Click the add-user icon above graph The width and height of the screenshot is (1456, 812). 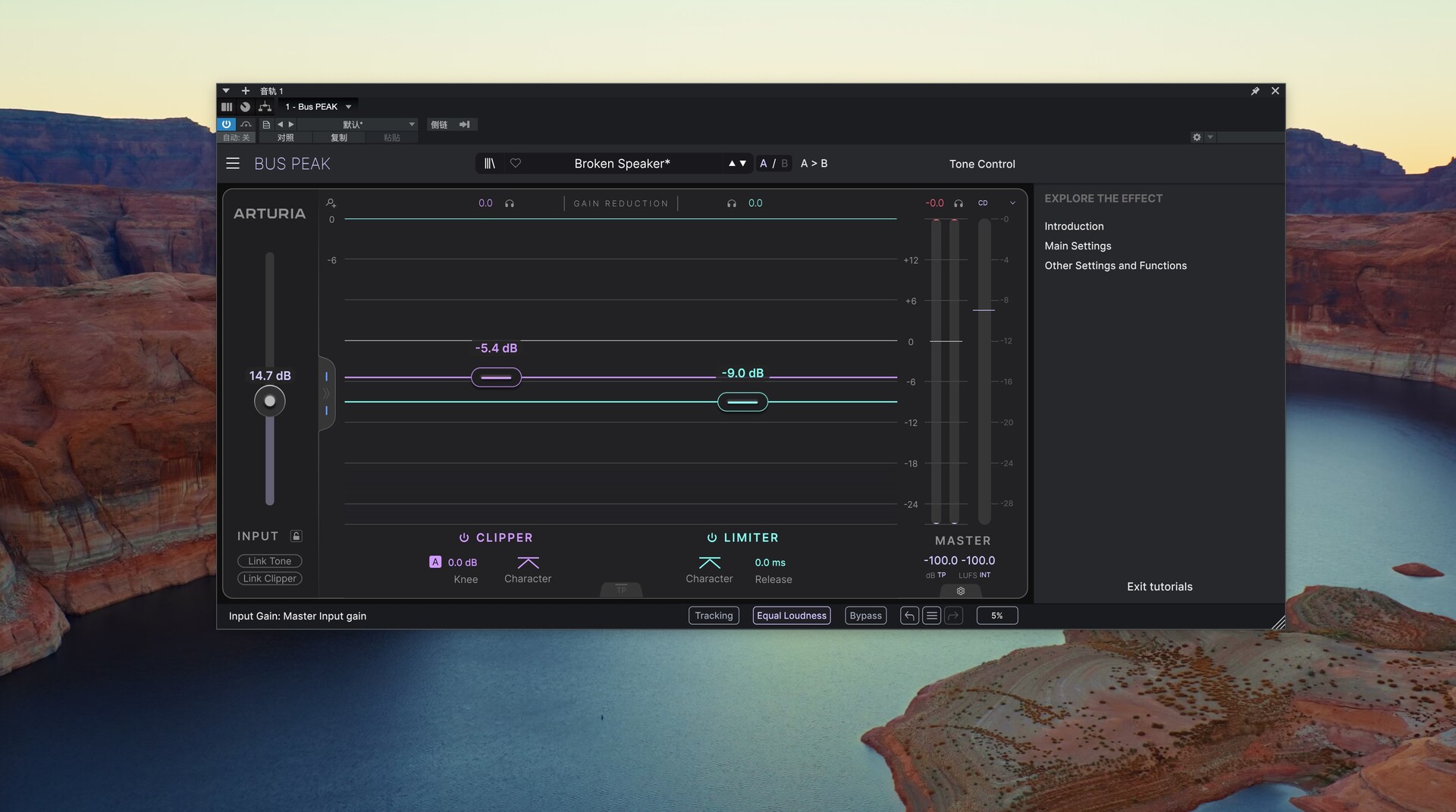point(331,203)
